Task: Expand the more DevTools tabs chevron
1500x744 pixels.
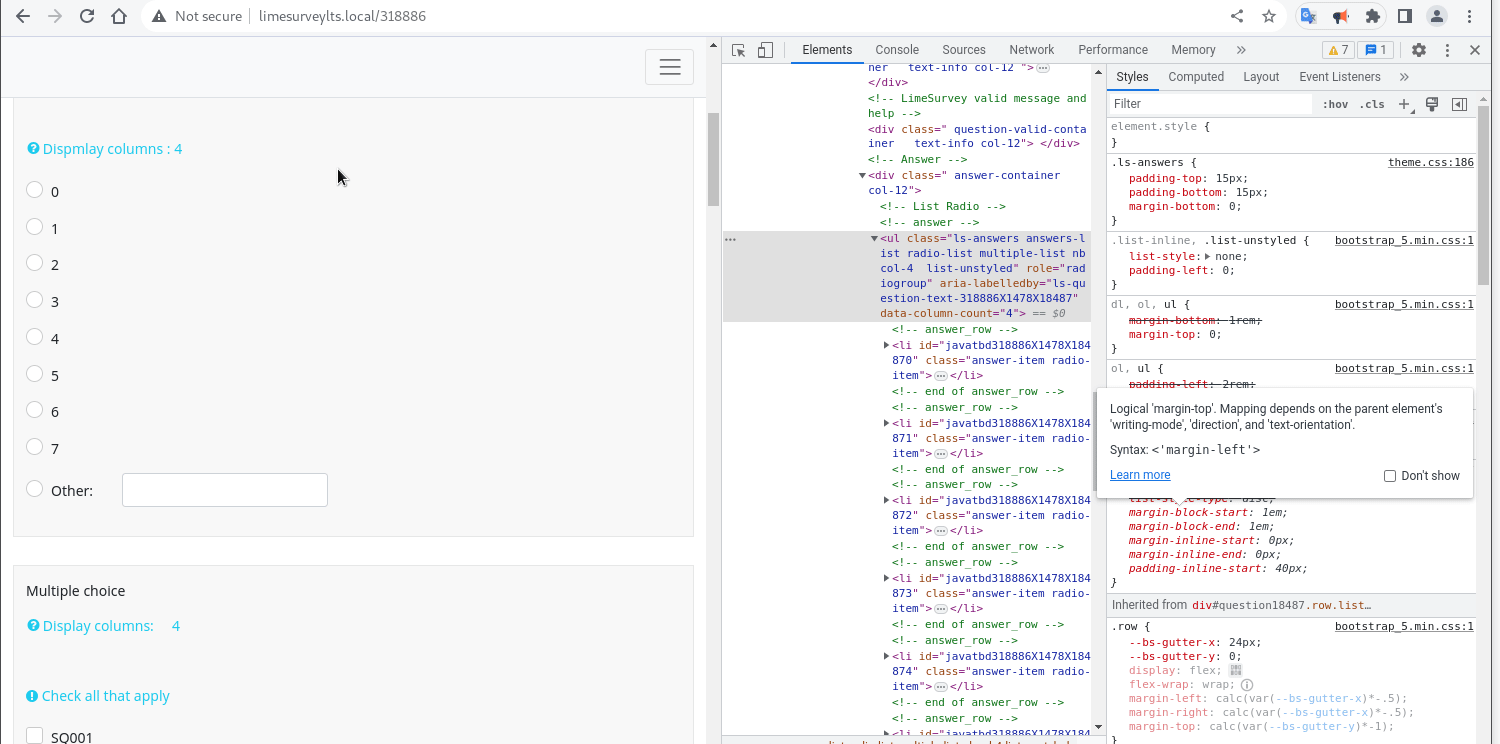Action: click(1241, 50)
